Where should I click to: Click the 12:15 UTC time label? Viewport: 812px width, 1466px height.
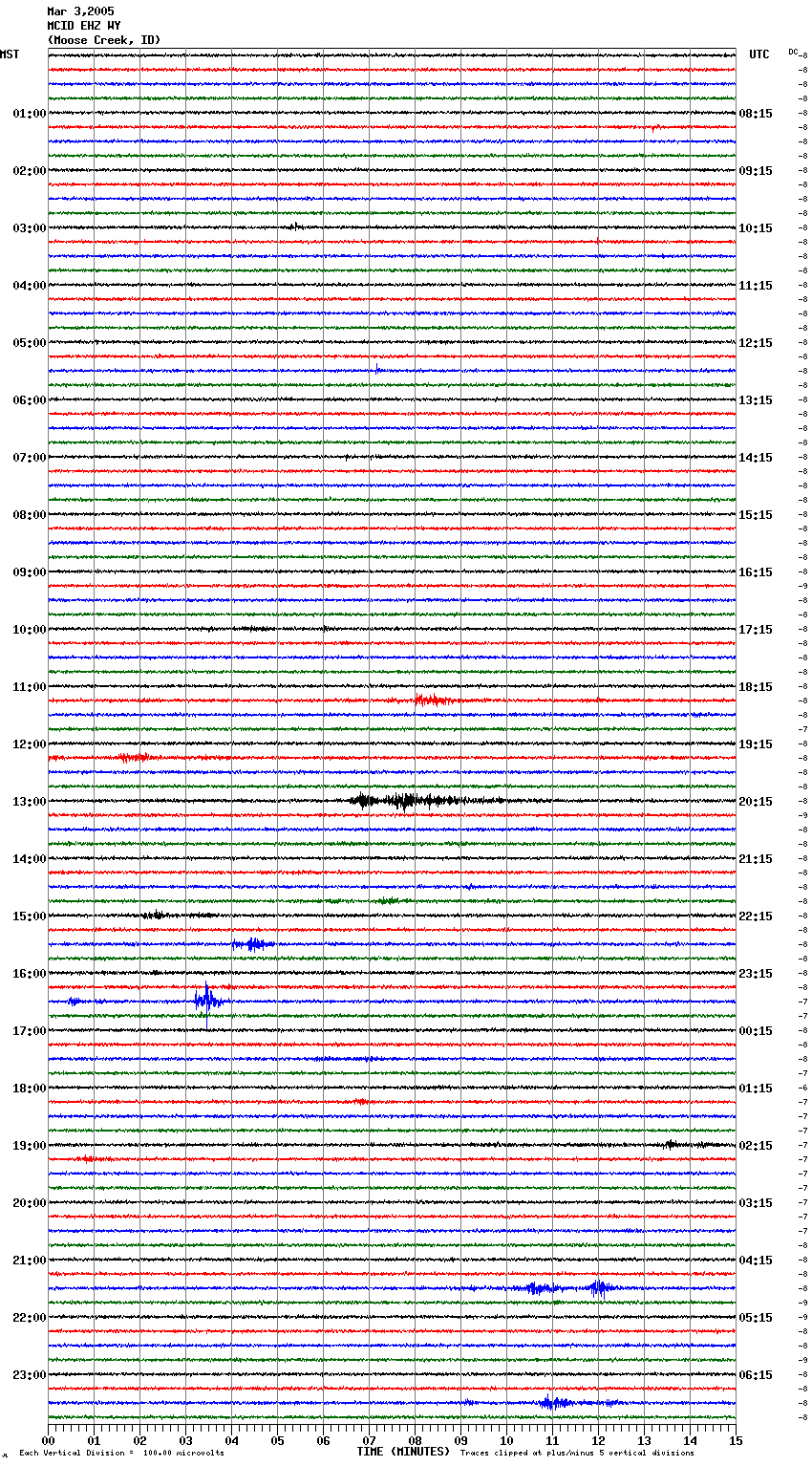[x=756, y=343]
